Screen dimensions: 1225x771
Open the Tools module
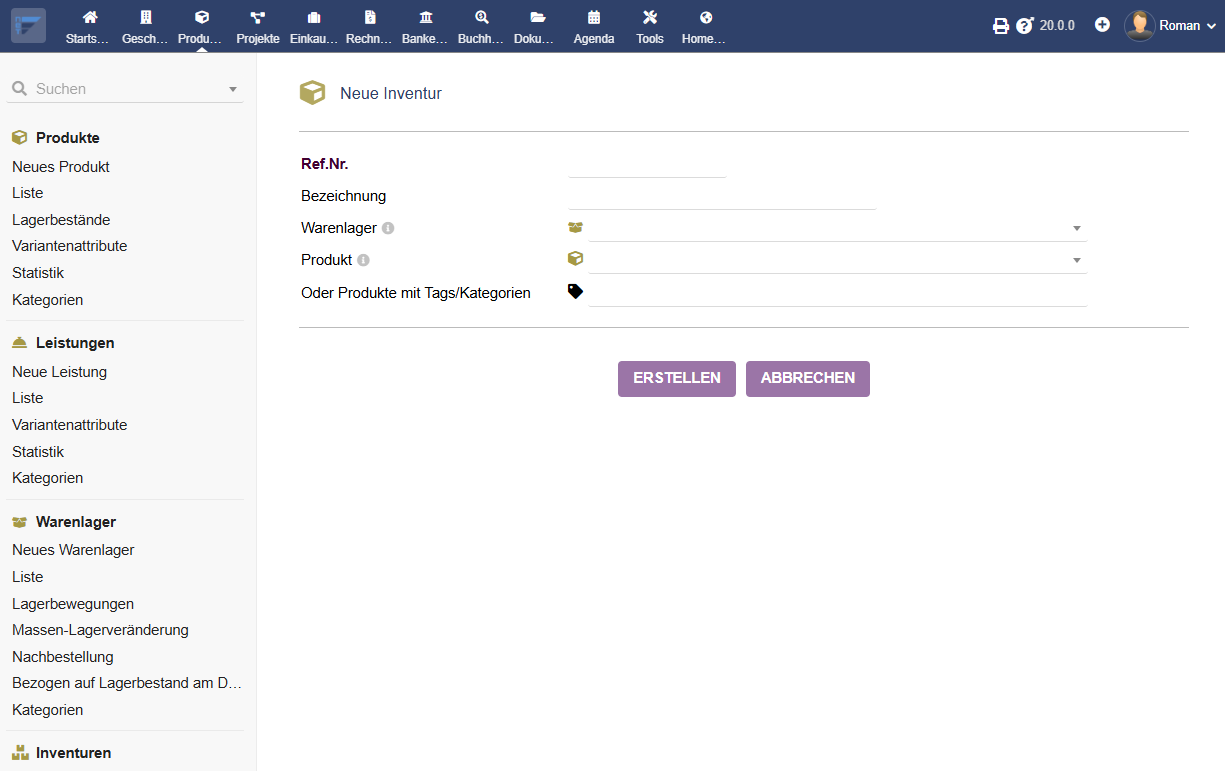(650, 26)
